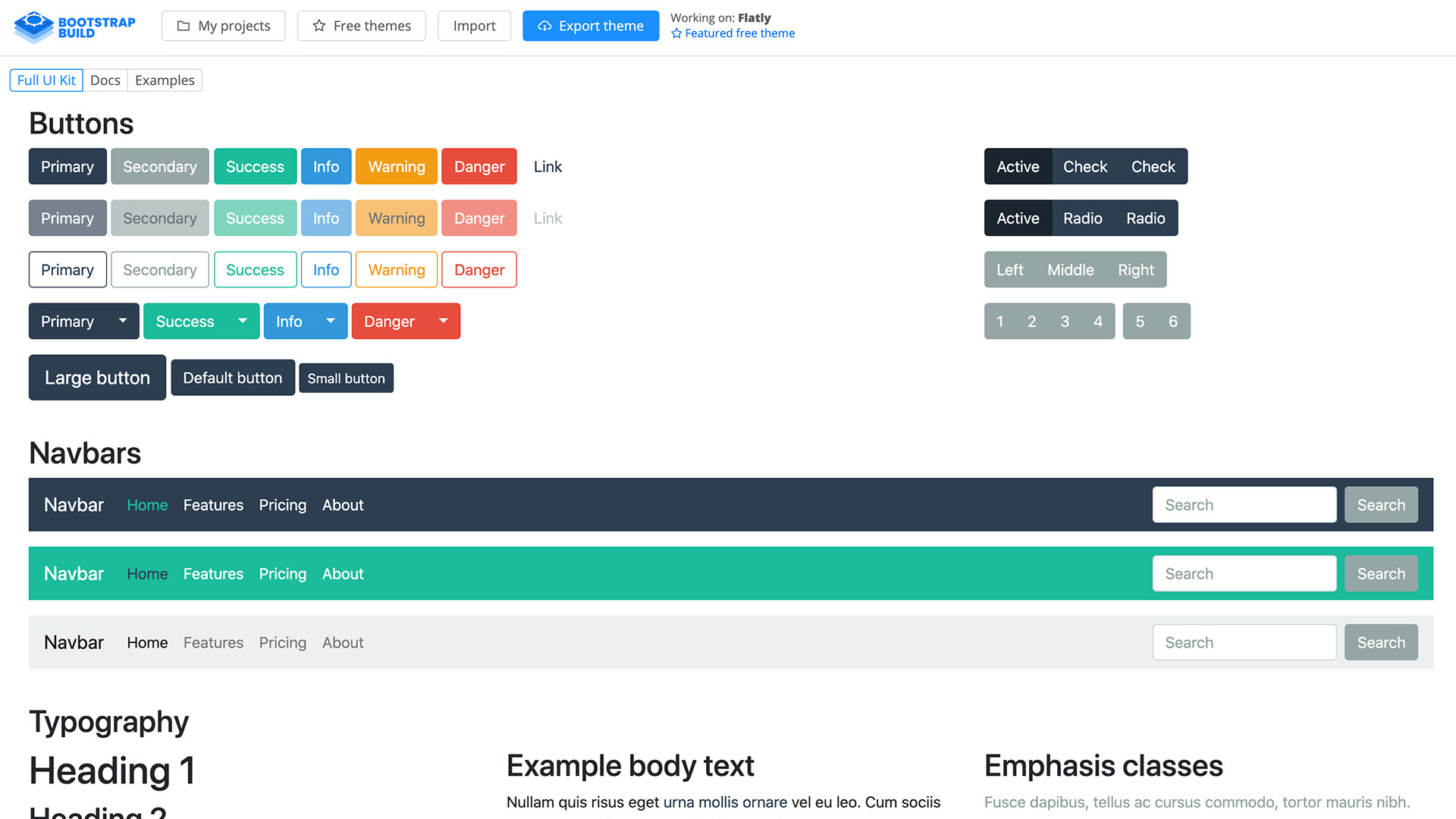The height and width of the screenshot is (819, 1456).
Task: Click the cloud icon in Export theme
Action: point(544,26)
